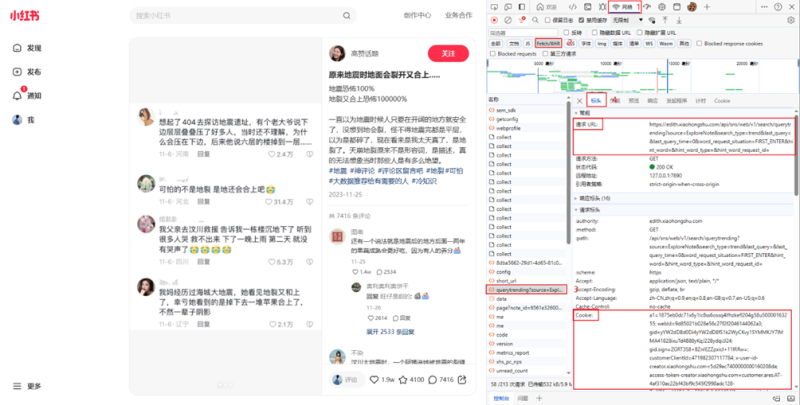Image resolution: width=800 pixels, height=405 pixels.
Task: Select the 响应 request detail tab
Action: [x=653, y=101]
